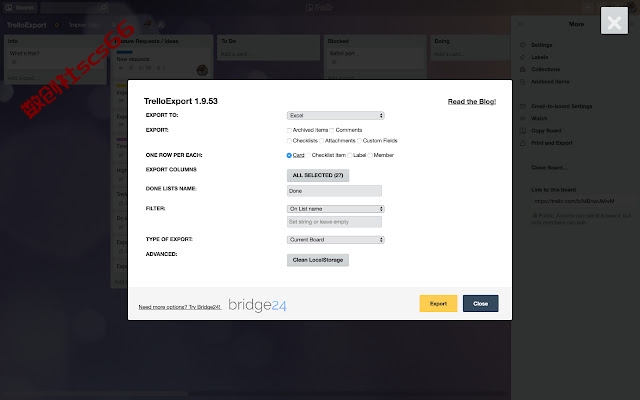Click the Done lists name input field
640x400 pixels.
(334, 191)
